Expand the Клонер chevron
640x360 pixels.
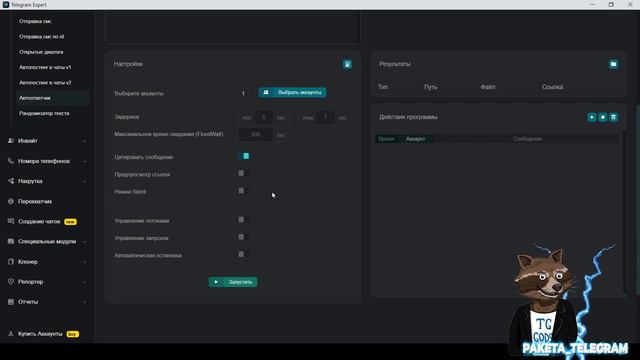click(84, 262)
